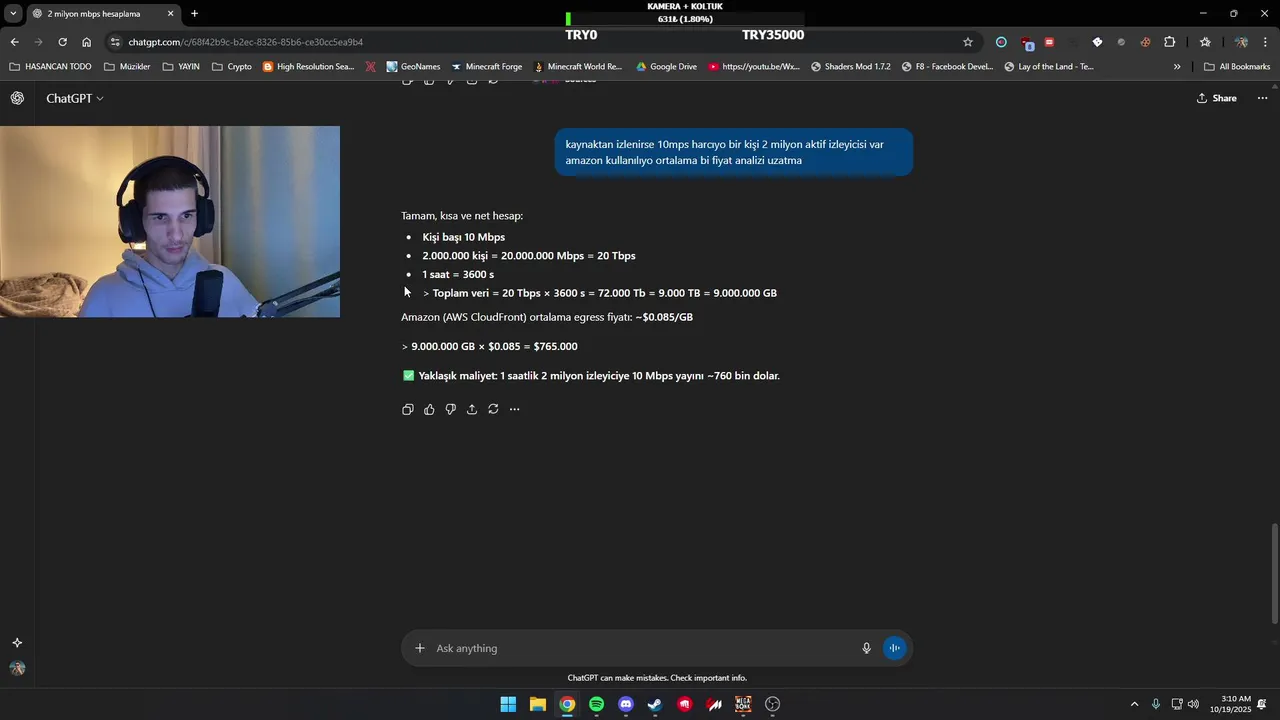The width and height of the screenshot is (1280, 720).
Task: Open File Explorer from the taskbar
Action: coord(537,704)
